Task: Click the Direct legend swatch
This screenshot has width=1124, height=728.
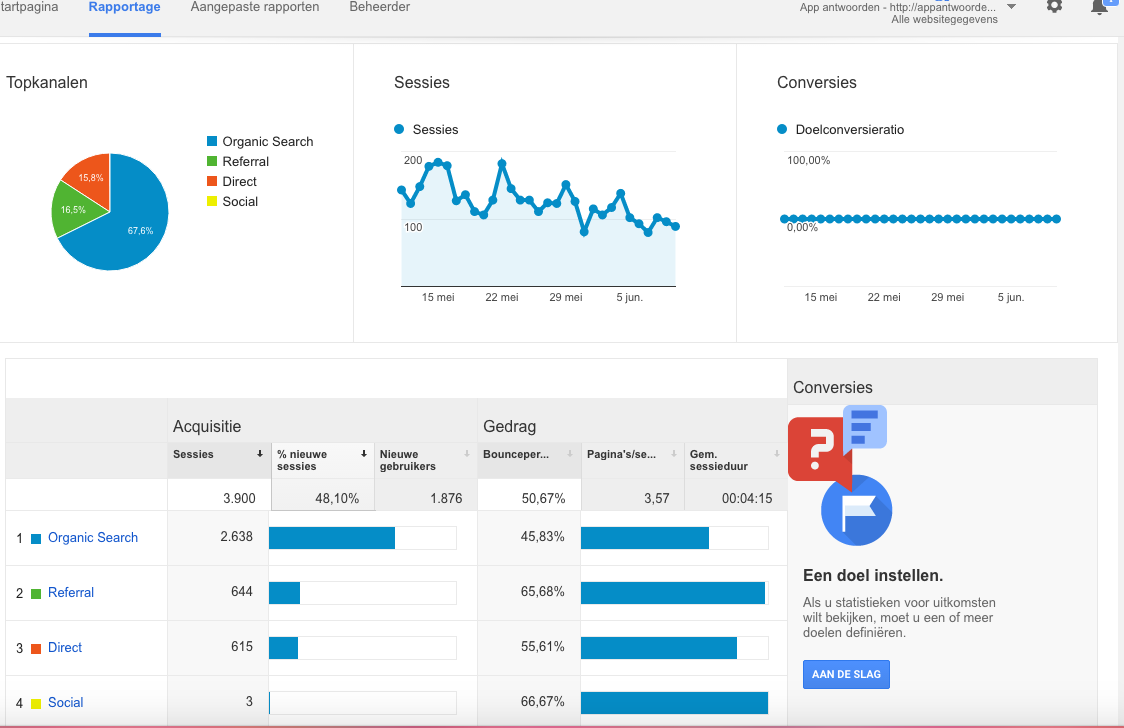Action: 212,181
